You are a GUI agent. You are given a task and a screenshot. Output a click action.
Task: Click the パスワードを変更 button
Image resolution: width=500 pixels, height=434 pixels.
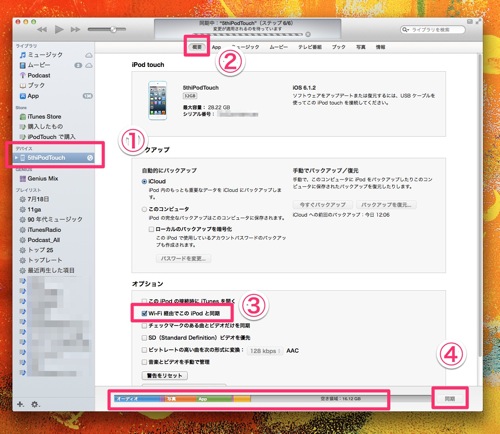click(x=183, y=259)
